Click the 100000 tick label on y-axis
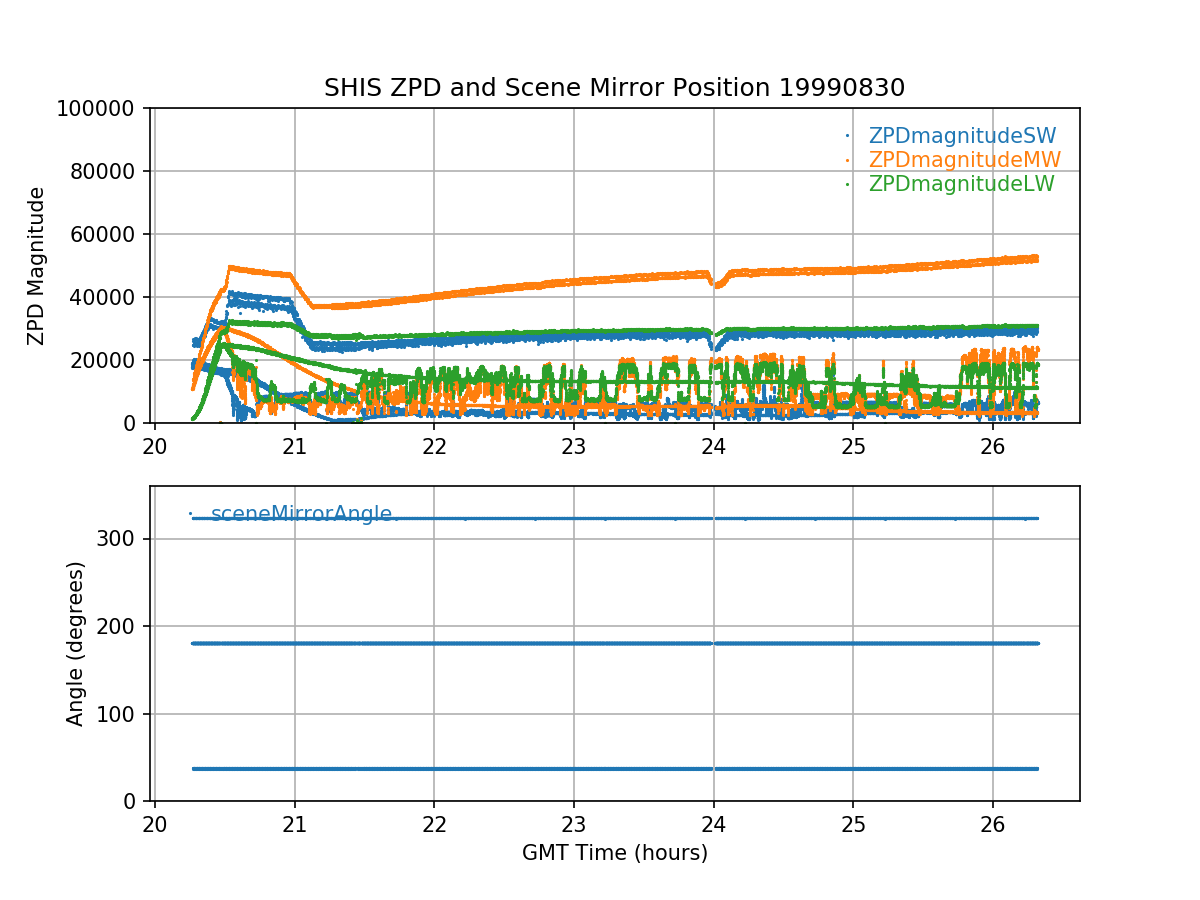1200x900 pixels. click(99, 108)
